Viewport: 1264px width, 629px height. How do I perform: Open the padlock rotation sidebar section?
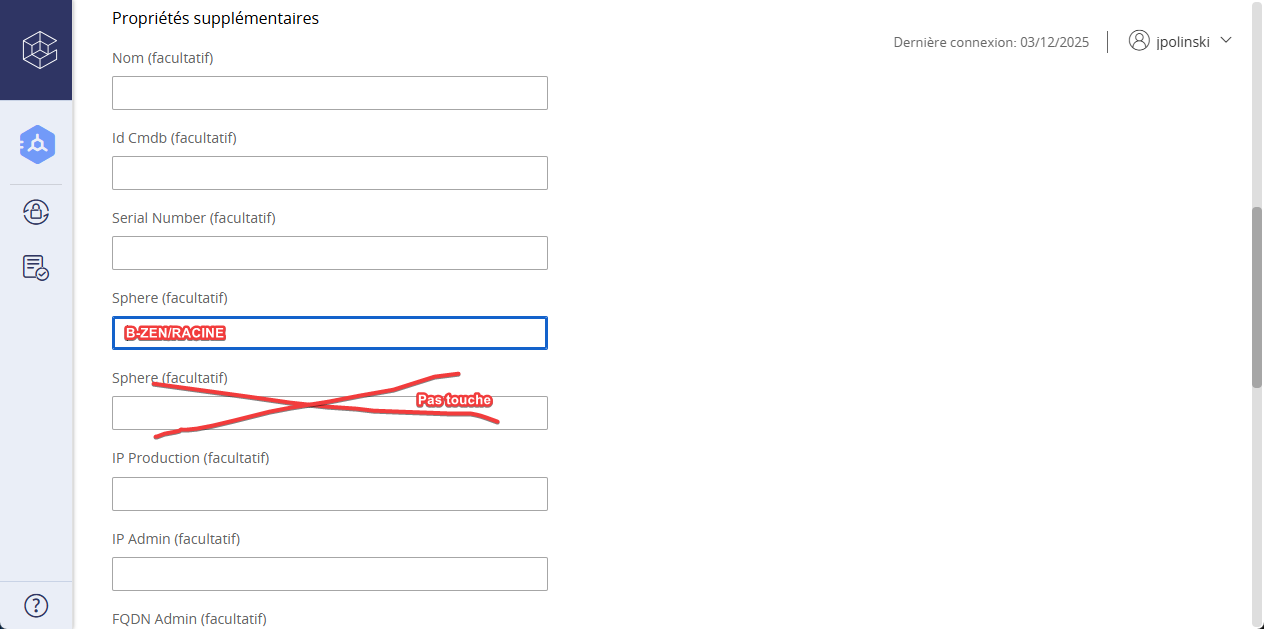click(x=36, y=212)
